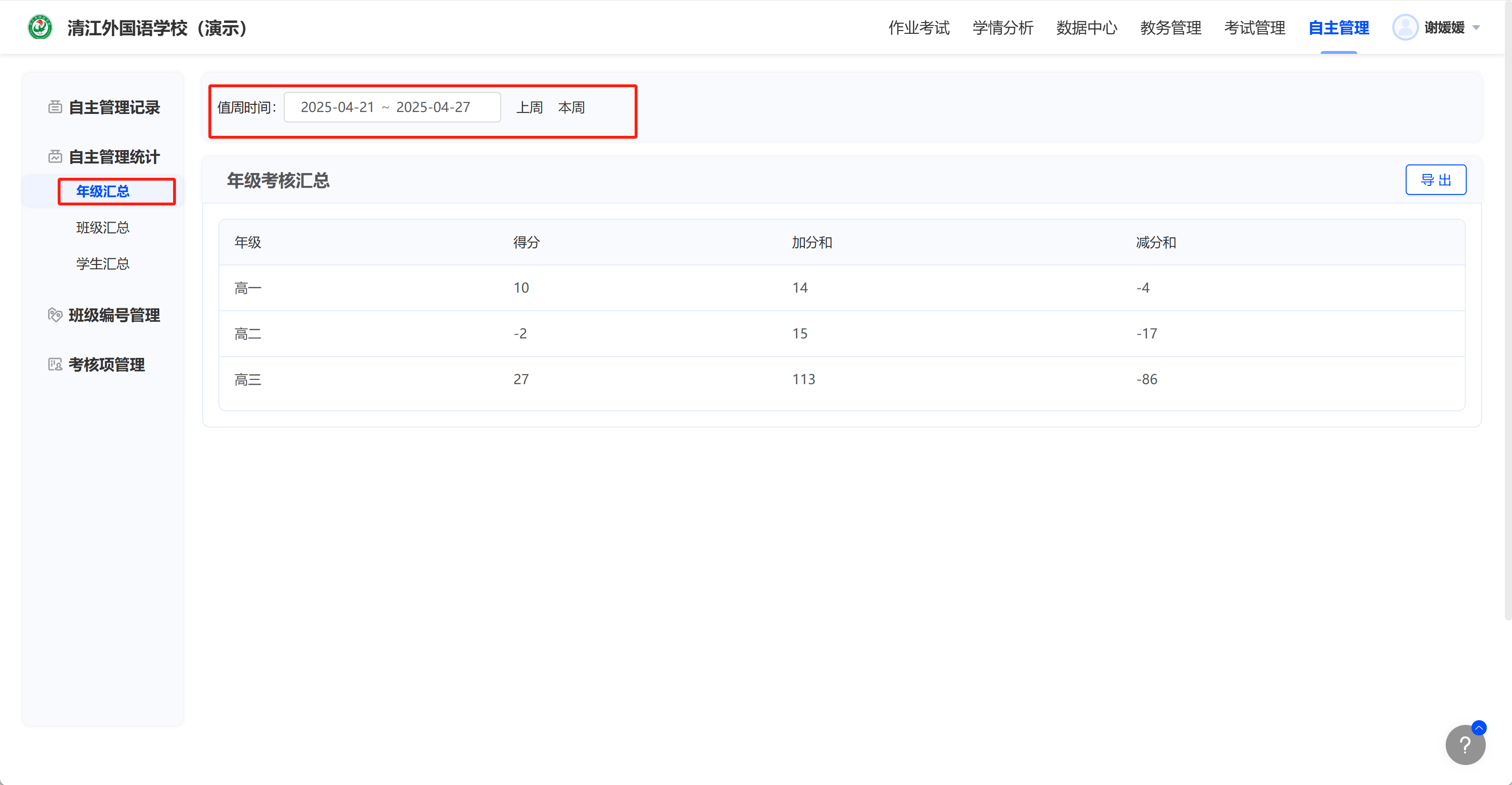
Task: Click the school logo icon
Action: 40,28
